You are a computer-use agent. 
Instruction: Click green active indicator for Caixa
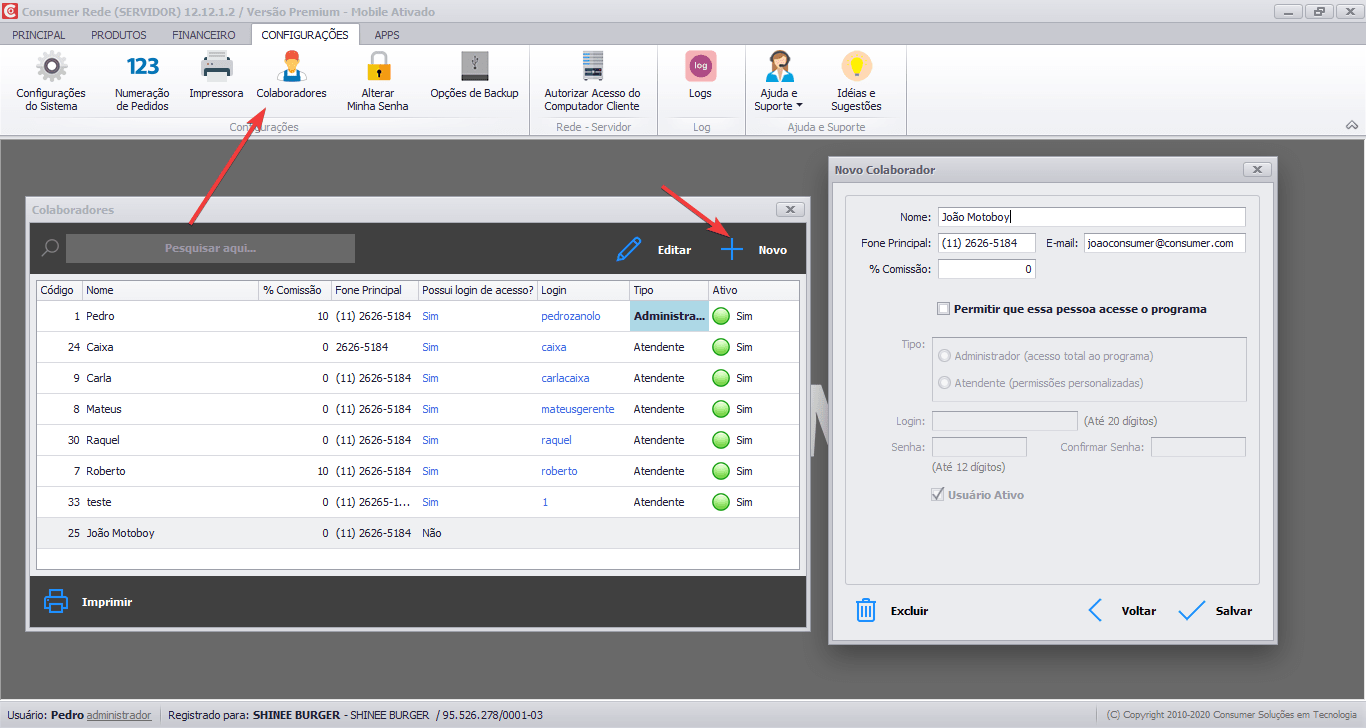(x=721, y=347)
